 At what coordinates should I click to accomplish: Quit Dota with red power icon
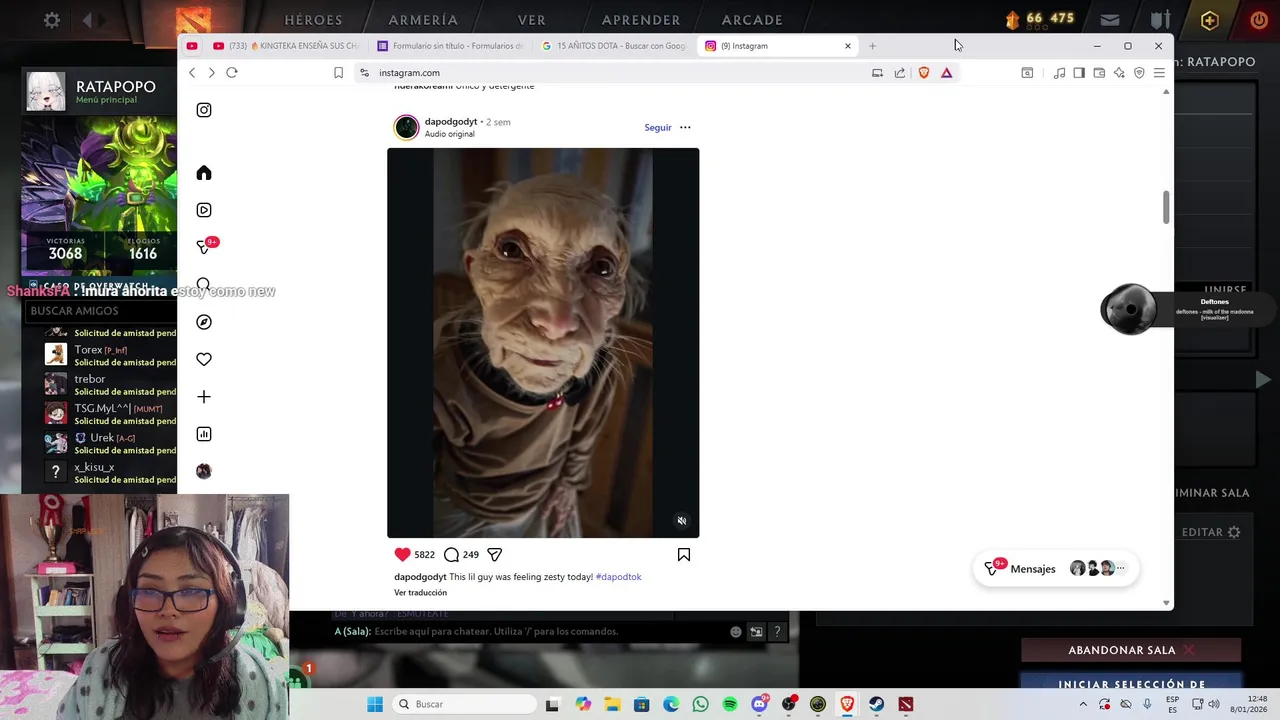[1259, 19]
